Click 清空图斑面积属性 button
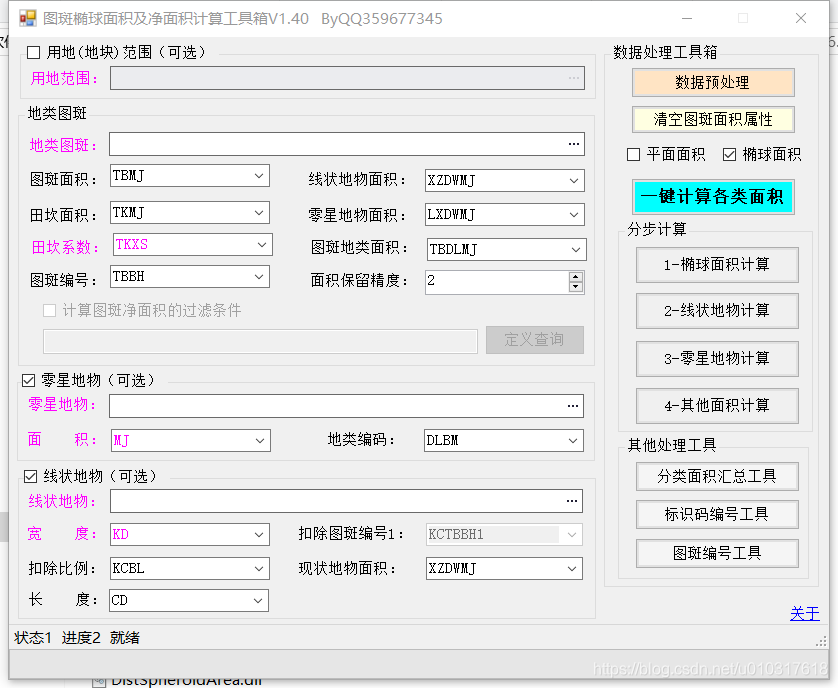 coord(713,119)
